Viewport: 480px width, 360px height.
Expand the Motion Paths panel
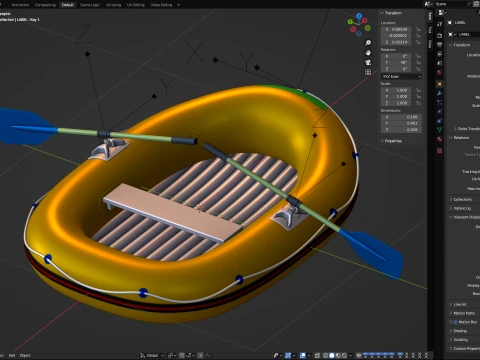462,313
